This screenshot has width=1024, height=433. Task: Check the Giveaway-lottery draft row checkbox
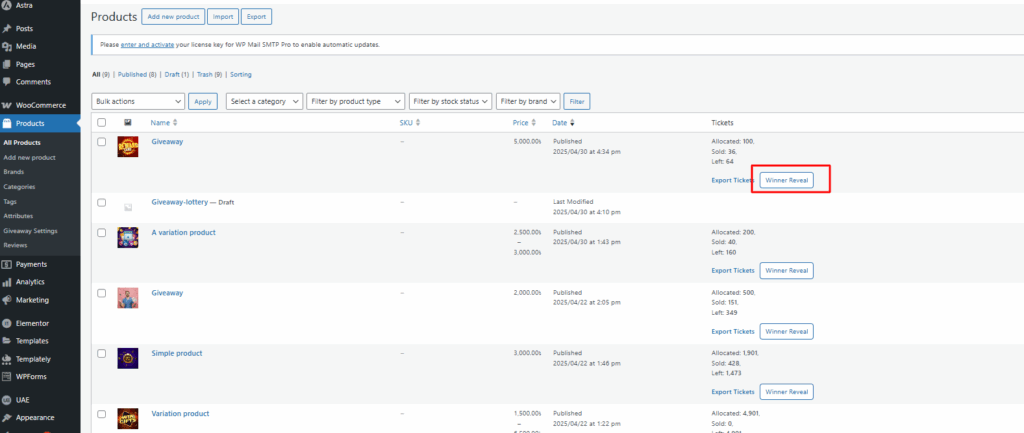(x=101, y=202)
